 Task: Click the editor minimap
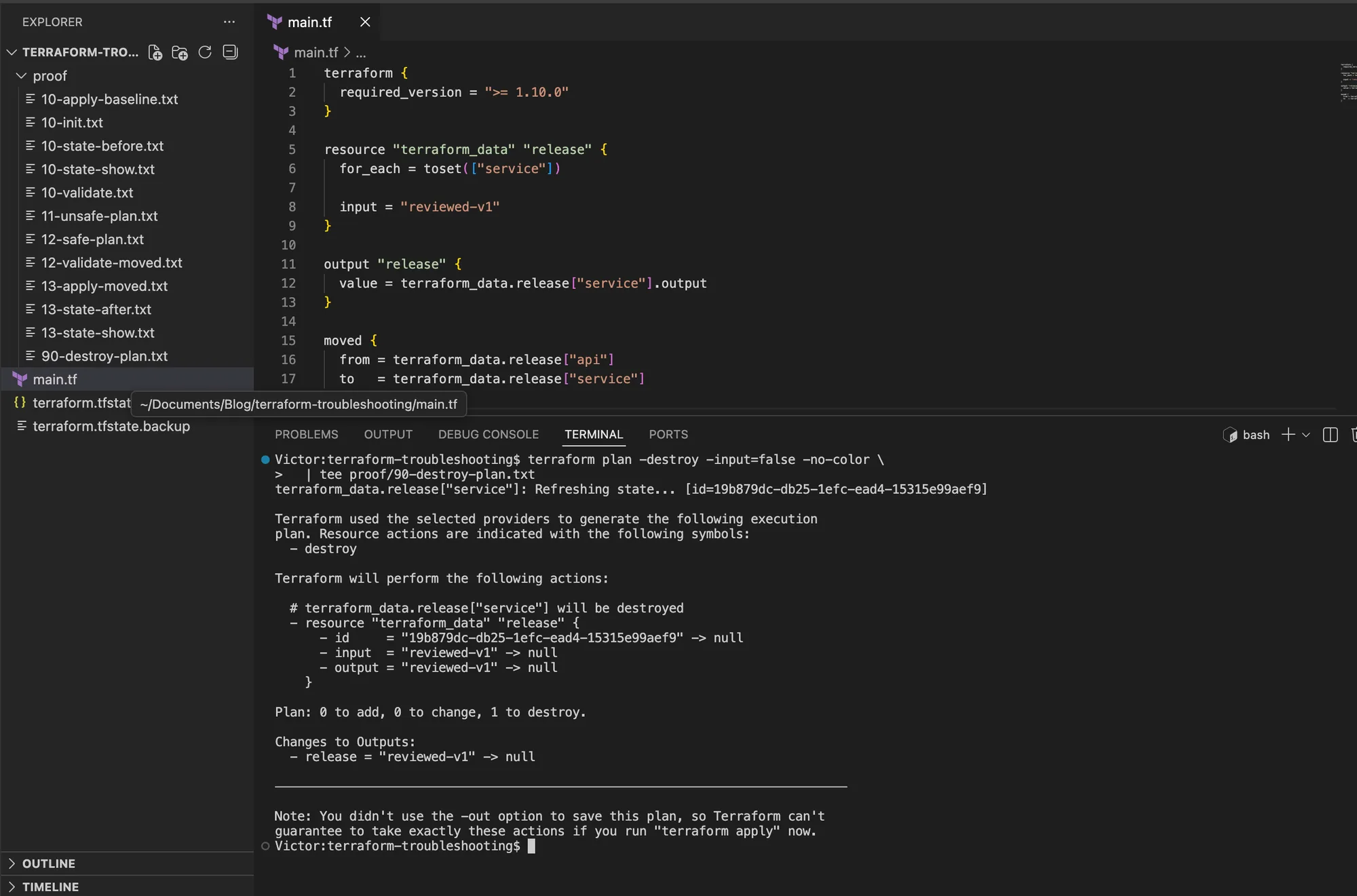tap(1348, 82)
